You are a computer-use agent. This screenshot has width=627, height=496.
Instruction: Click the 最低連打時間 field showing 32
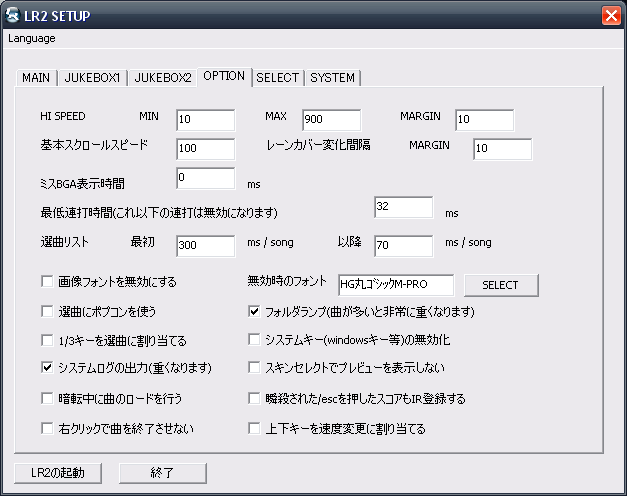pos(403,207)
